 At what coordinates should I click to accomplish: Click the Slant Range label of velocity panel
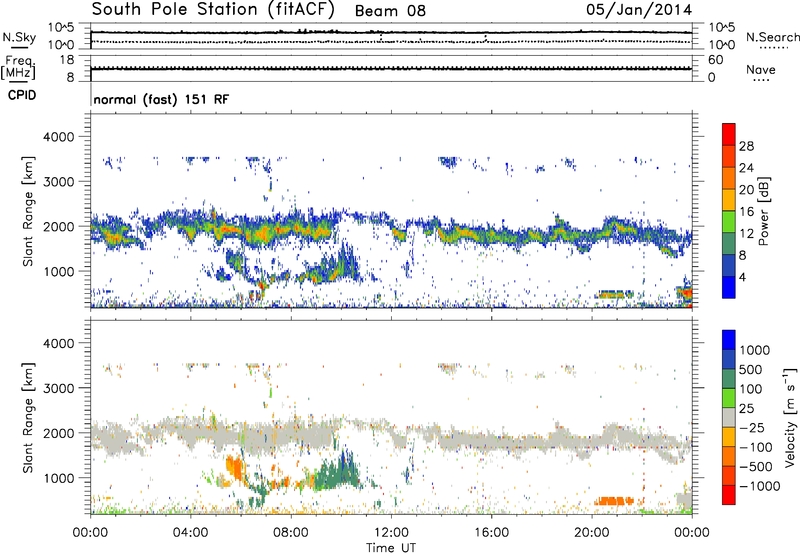(28, 417)
